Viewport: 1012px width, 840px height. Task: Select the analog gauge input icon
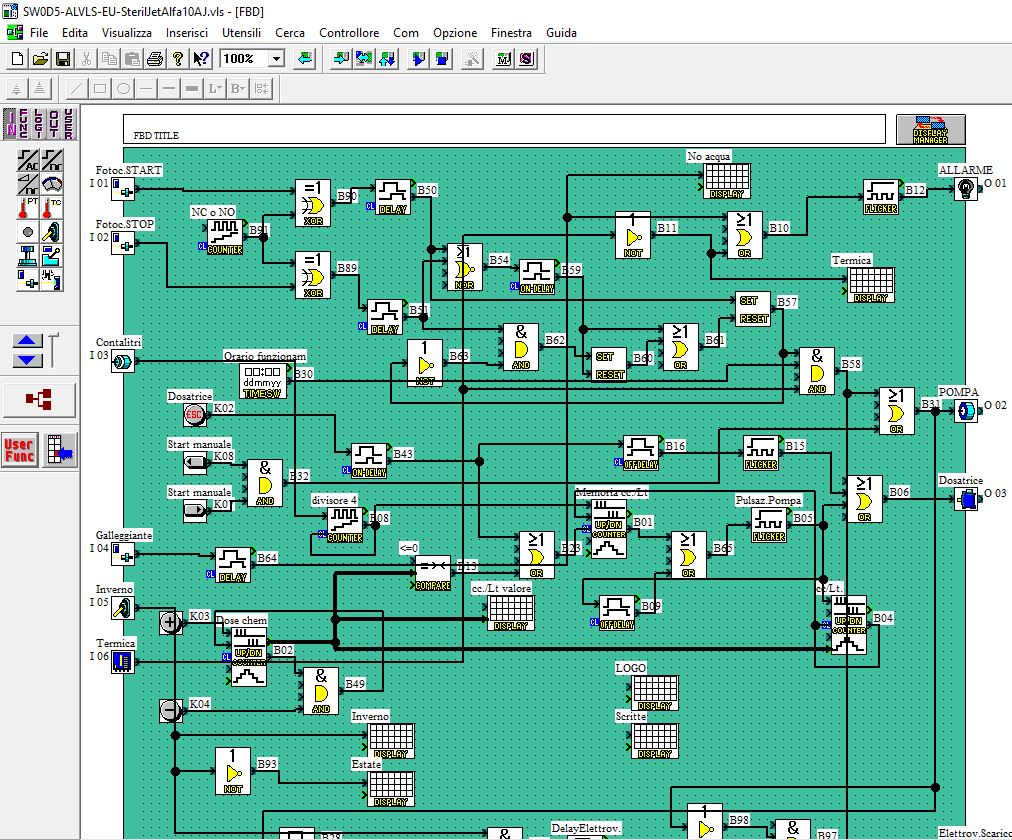coord(51,183)
